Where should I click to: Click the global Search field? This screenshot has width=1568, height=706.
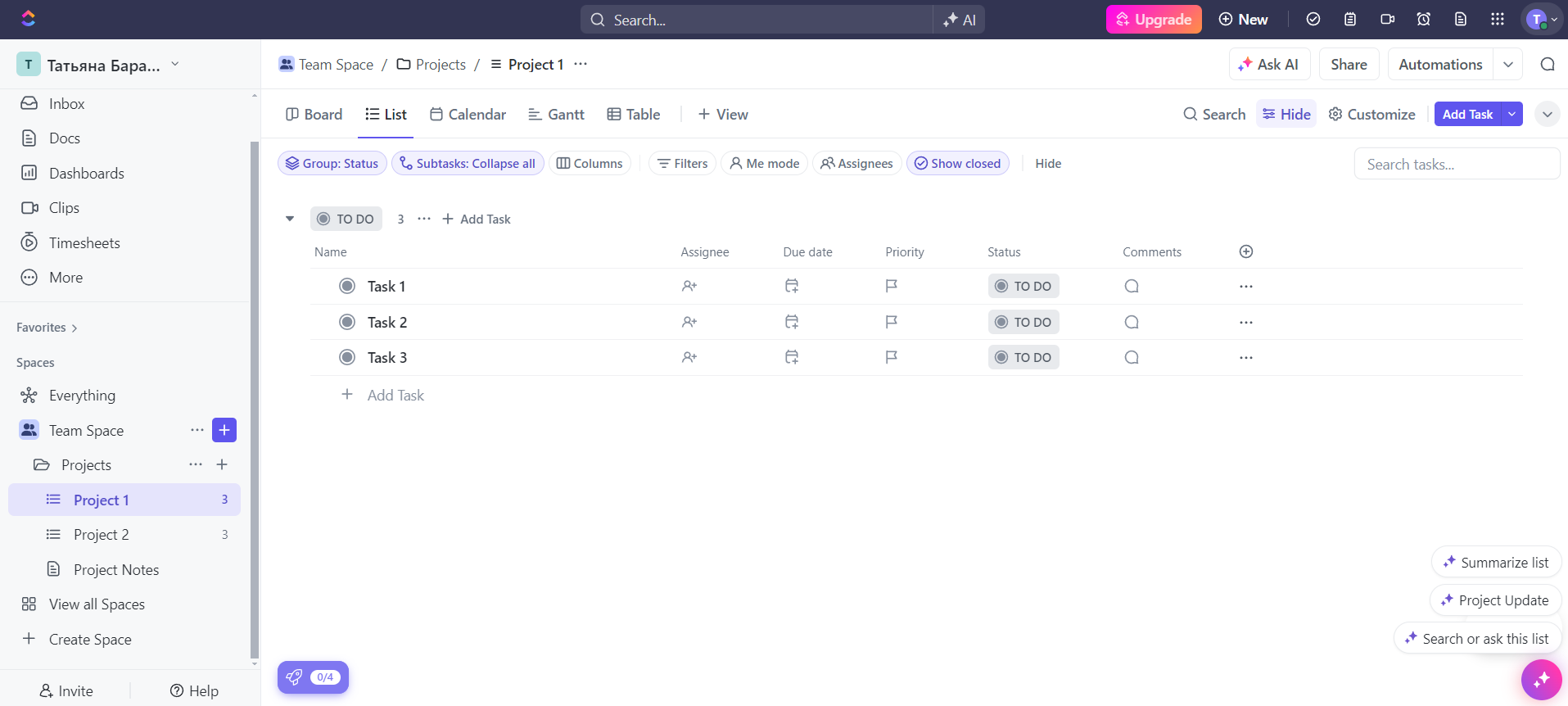point(757,20)
